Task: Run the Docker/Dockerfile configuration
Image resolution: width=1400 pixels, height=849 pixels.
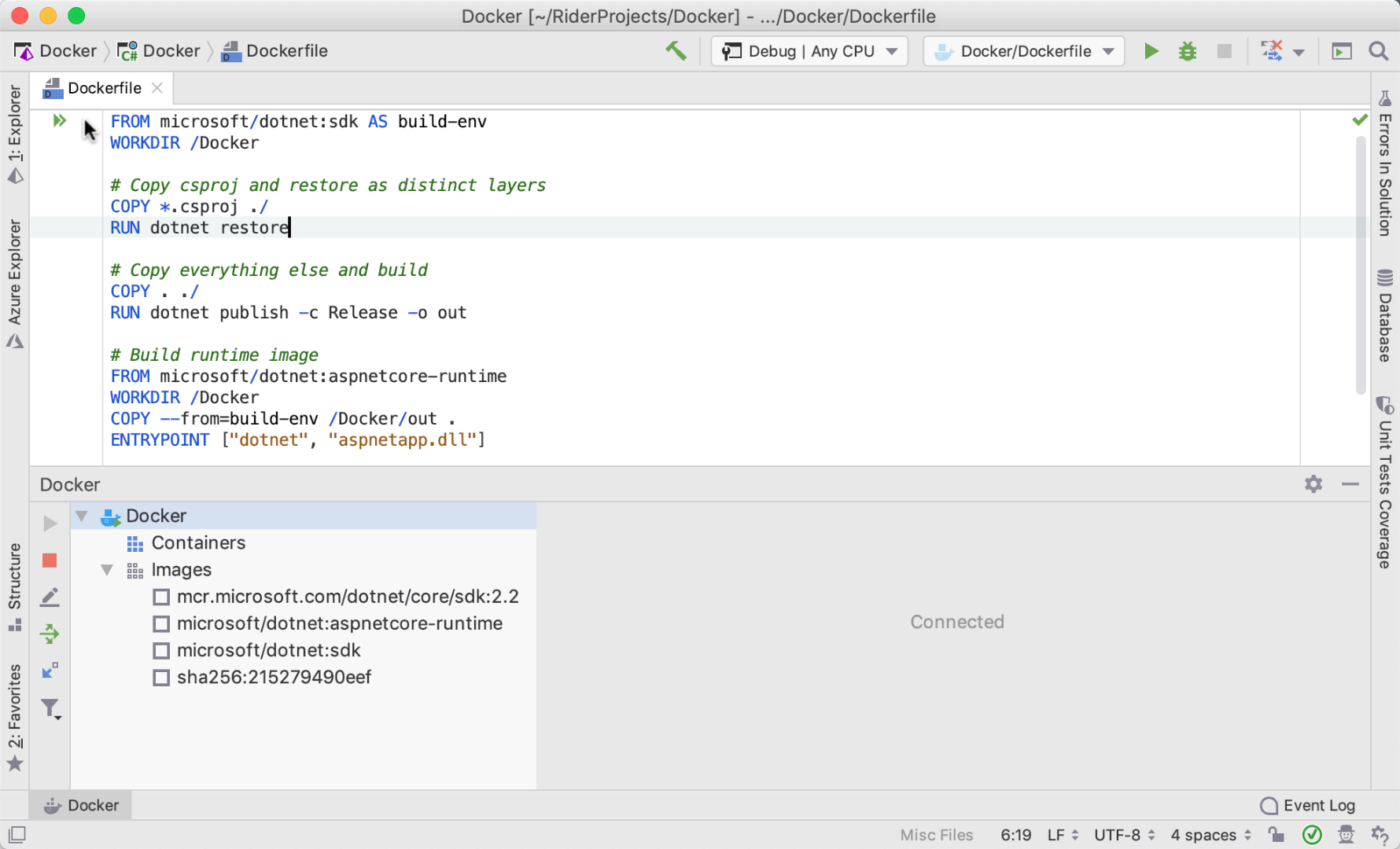Action: click(x=1151, y=51)
